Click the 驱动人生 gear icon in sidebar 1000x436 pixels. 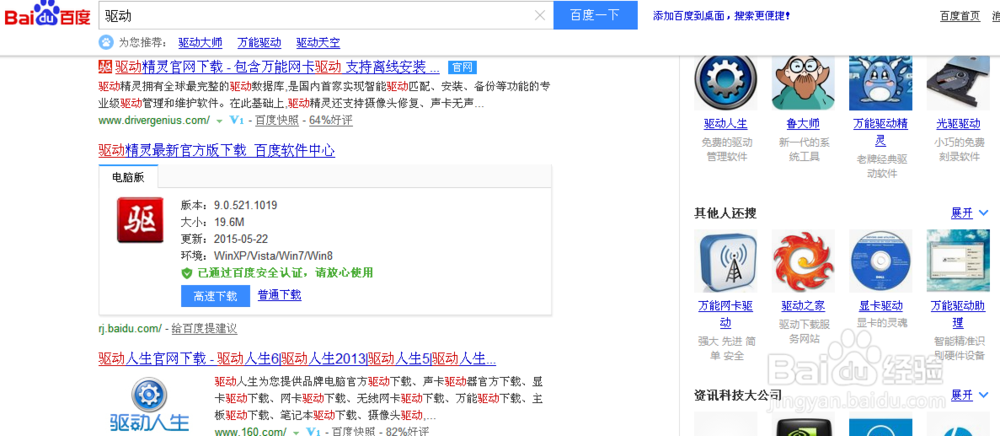tap(726, 82)
